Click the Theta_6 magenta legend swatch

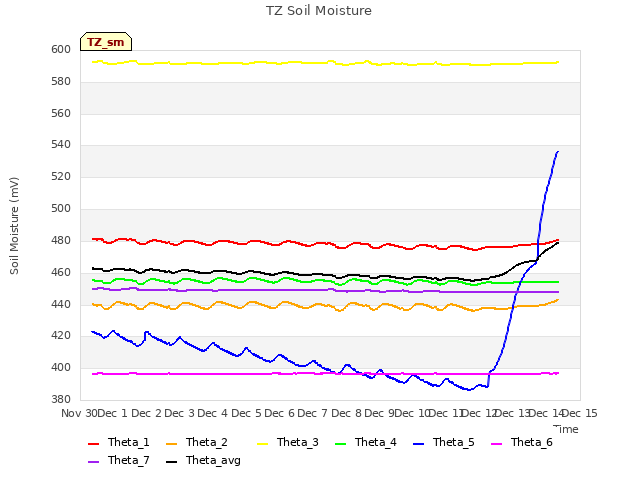(496, 444)
